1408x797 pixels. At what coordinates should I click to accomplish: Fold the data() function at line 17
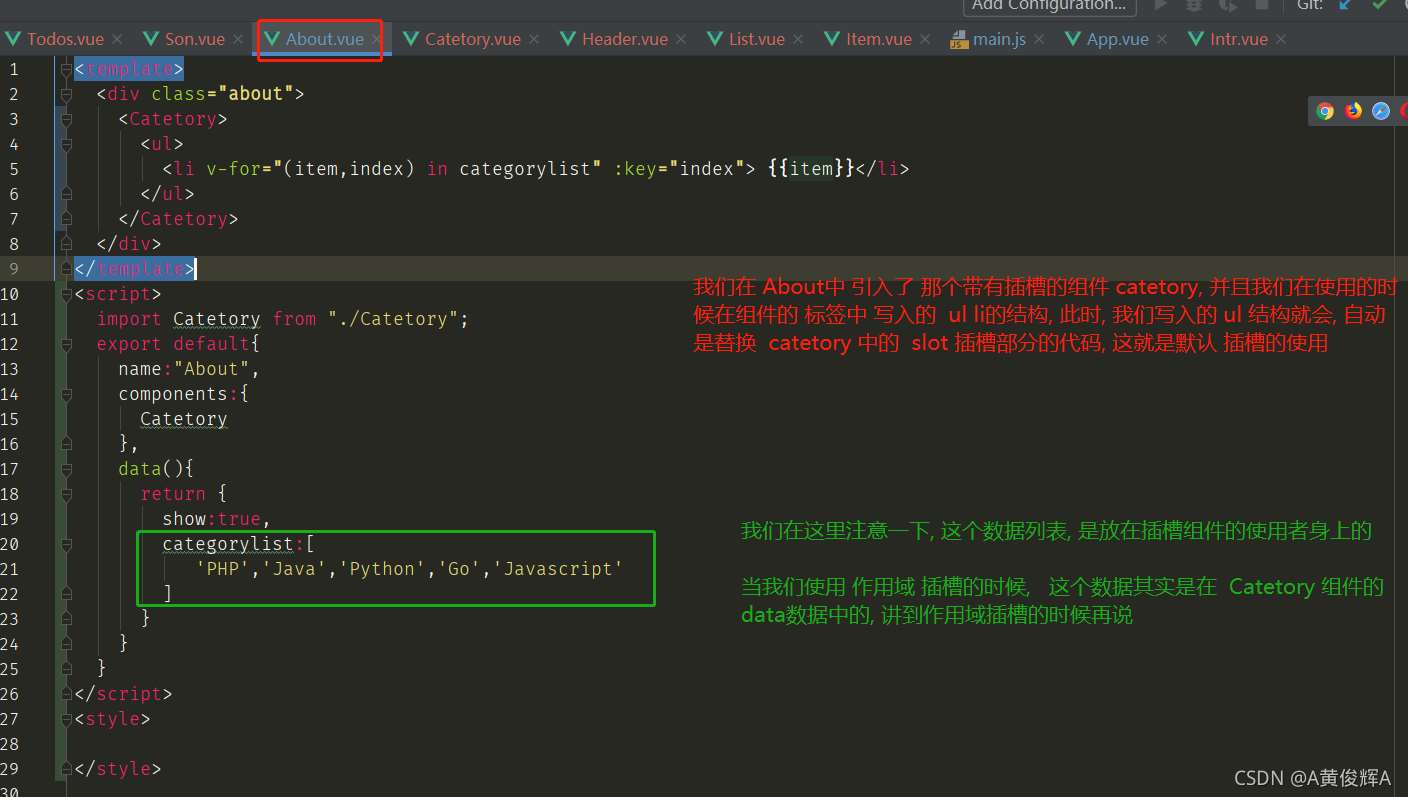pos(67,469)
